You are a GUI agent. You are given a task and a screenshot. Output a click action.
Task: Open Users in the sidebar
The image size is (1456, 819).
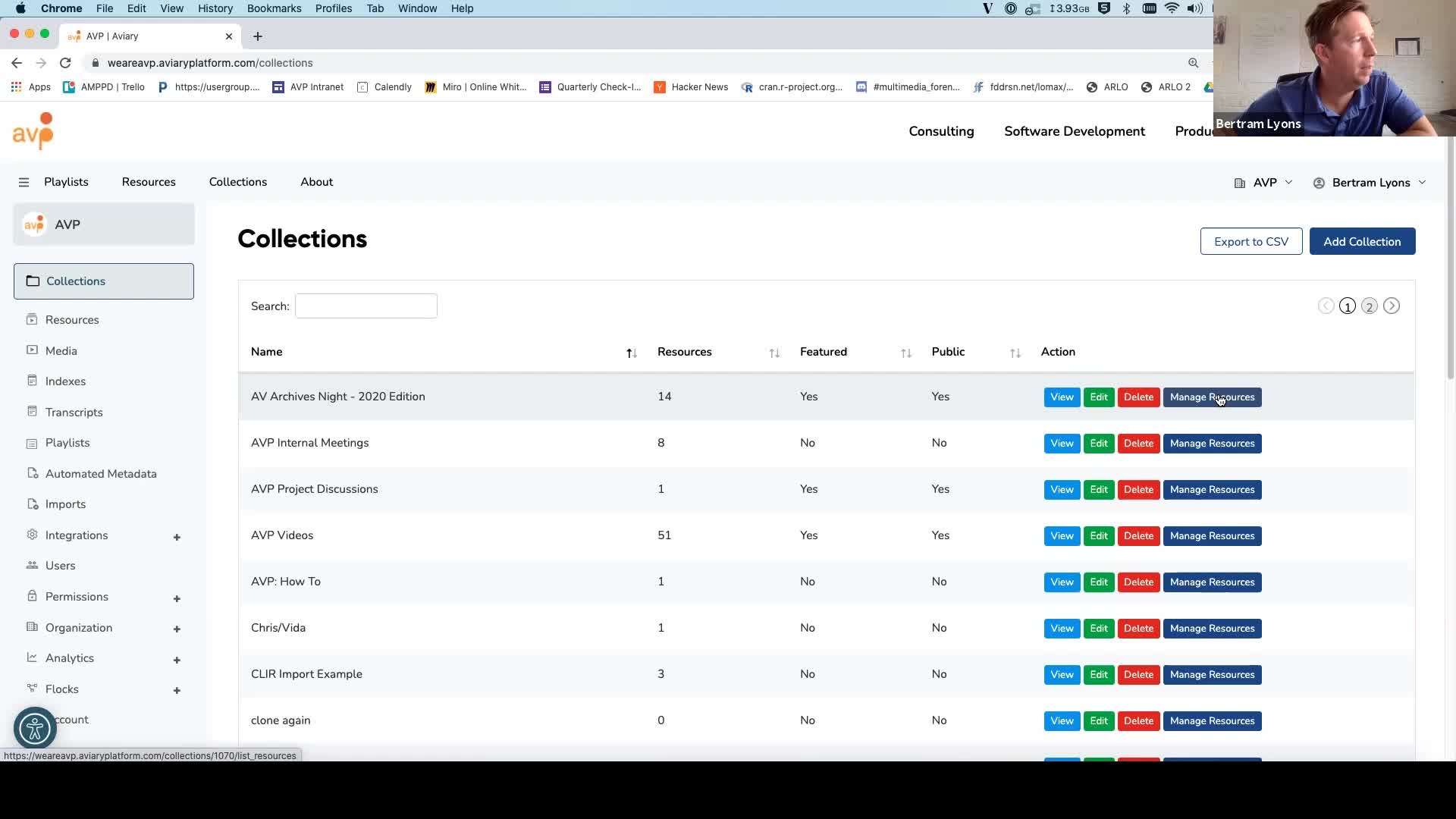pyautogui.click(x=60, y=565)
